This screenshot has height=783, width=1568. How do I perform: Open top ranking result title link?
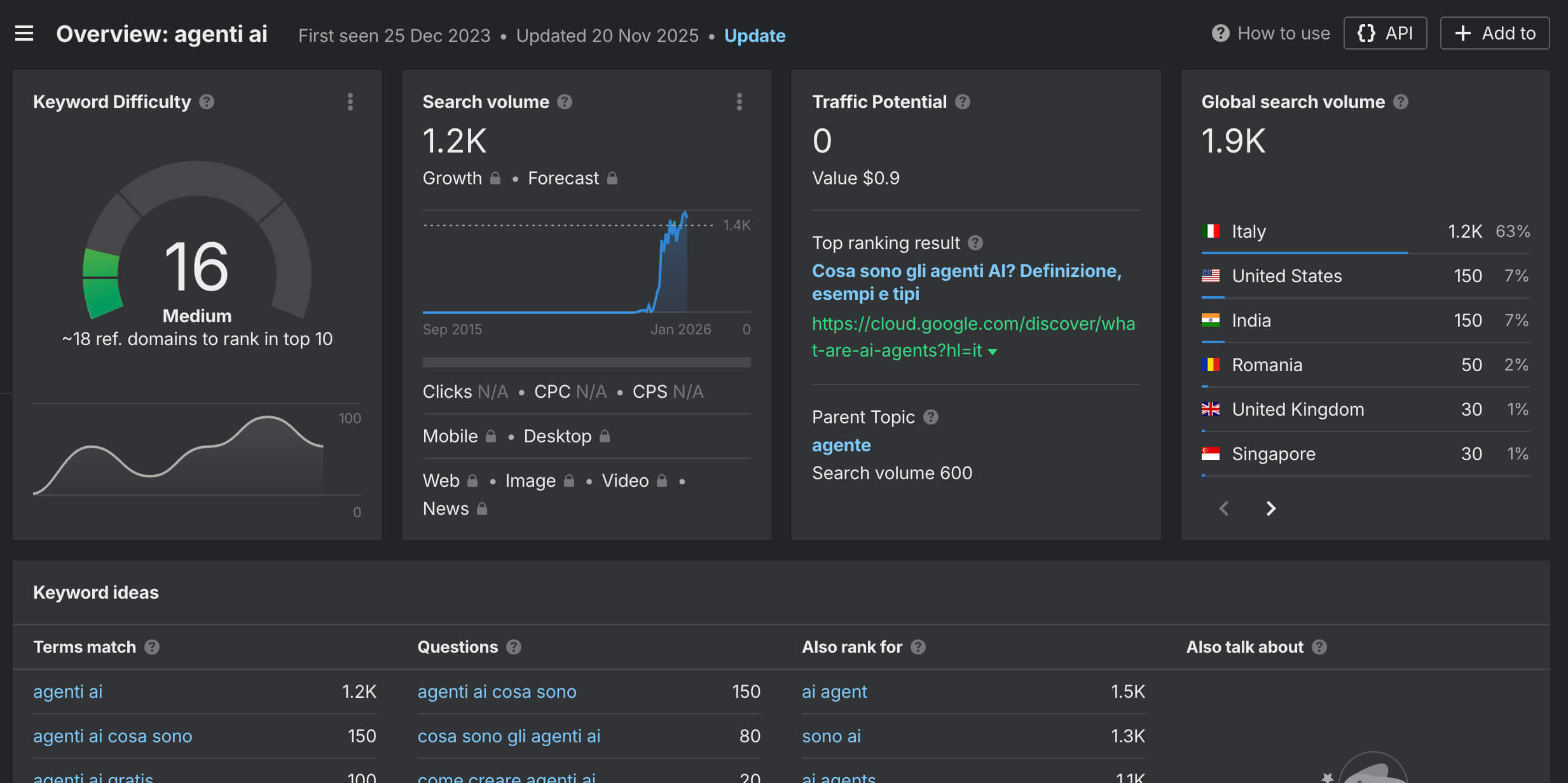[x=966, y=282]
